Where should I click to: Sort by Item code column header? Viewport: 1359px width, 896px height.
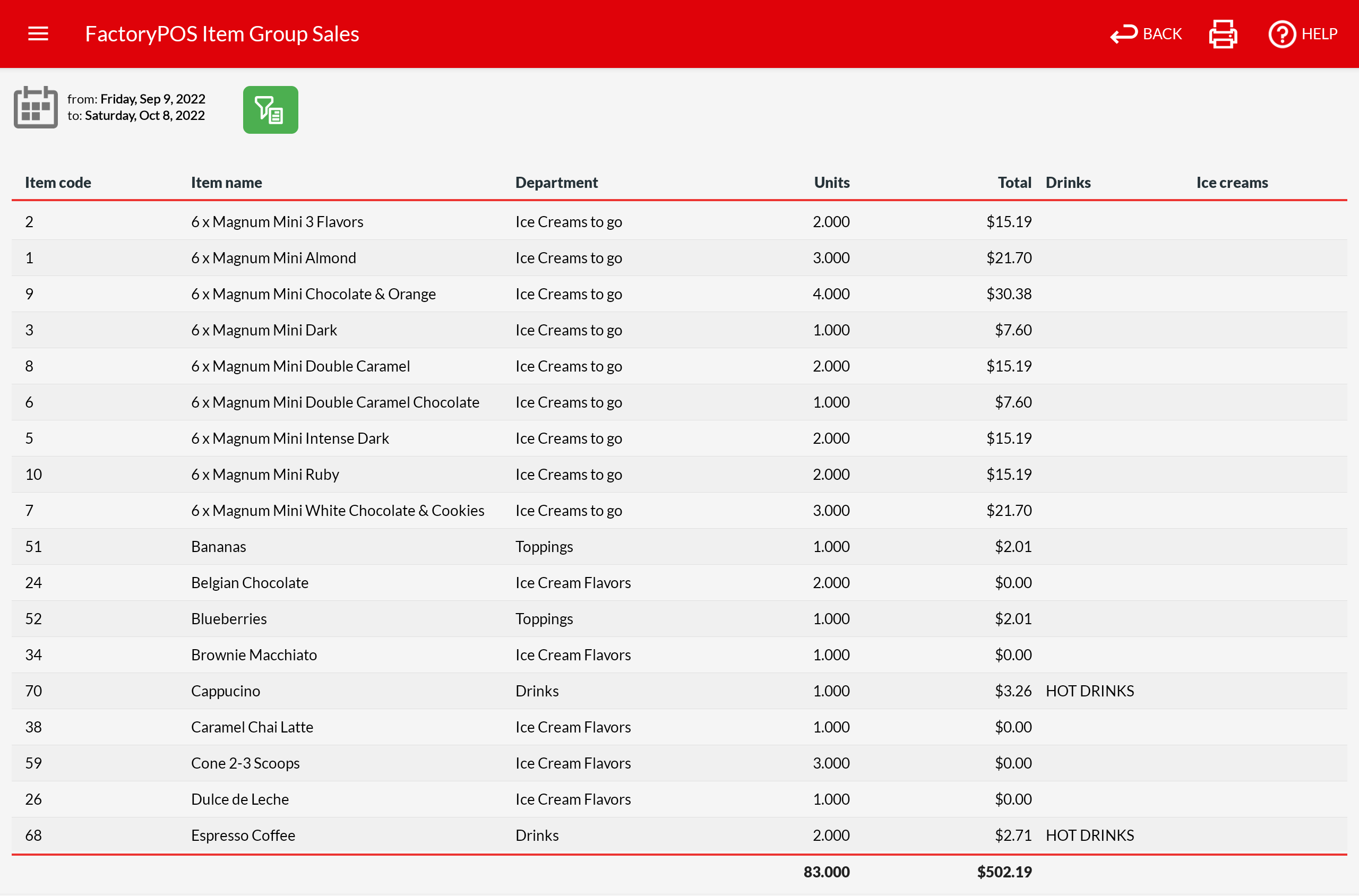click(58, 182)
